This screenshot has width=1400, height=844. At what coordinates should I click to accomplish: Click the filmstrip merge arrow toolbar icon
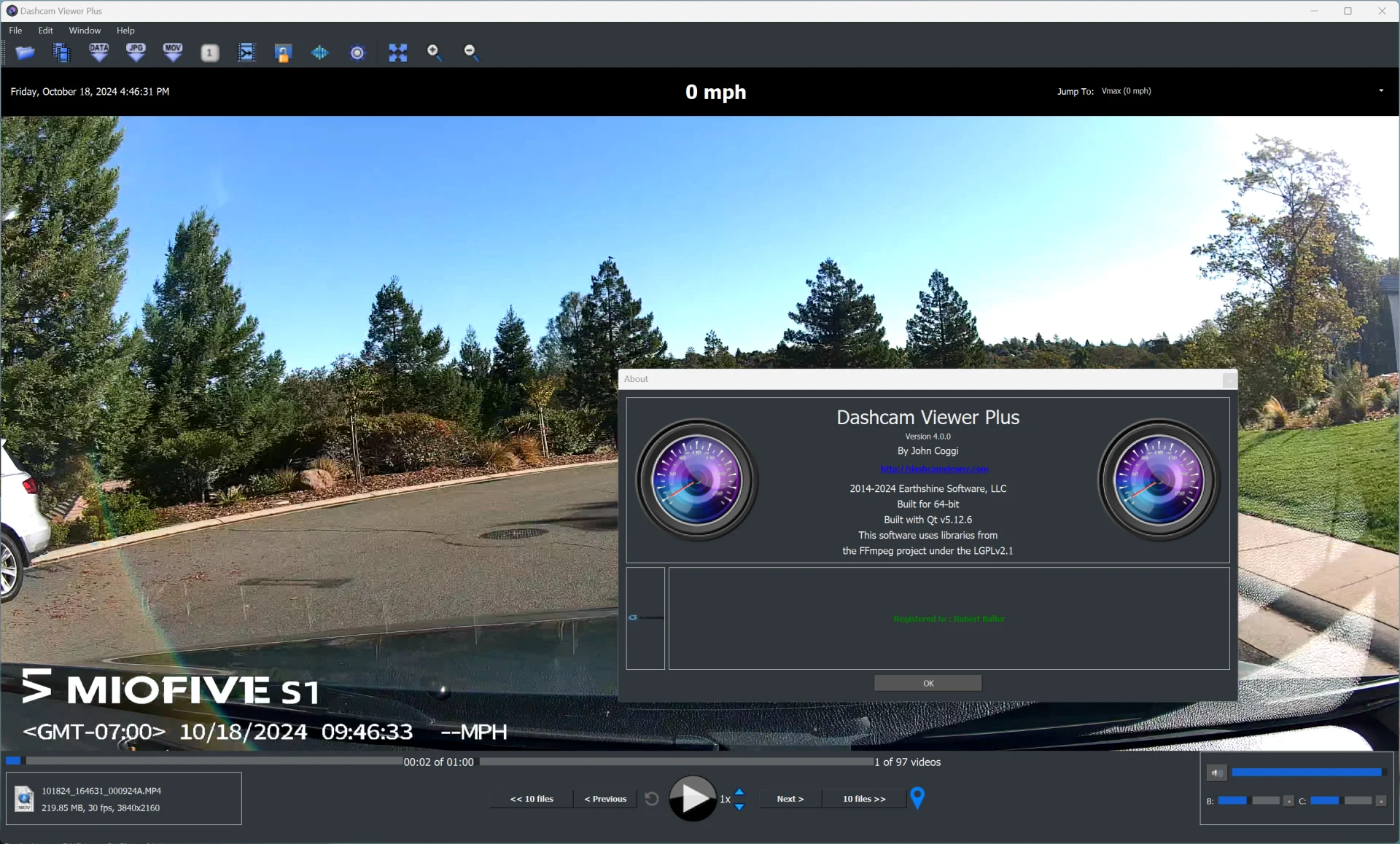click(246, 52)
